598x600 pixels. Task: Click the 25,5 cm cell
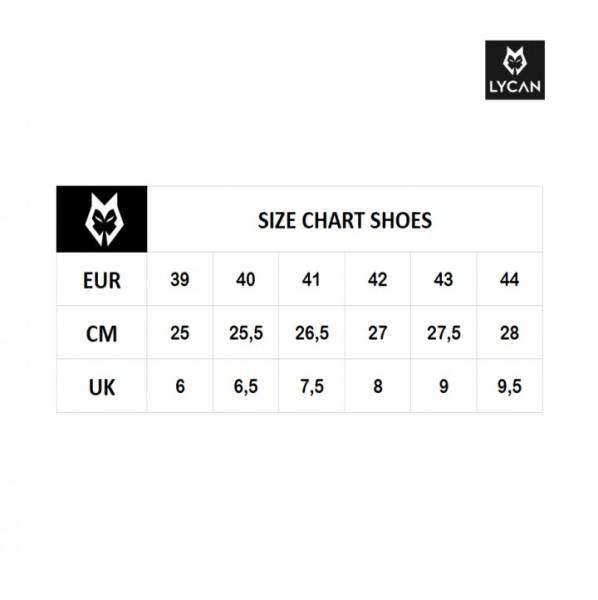tap(246, 333)
